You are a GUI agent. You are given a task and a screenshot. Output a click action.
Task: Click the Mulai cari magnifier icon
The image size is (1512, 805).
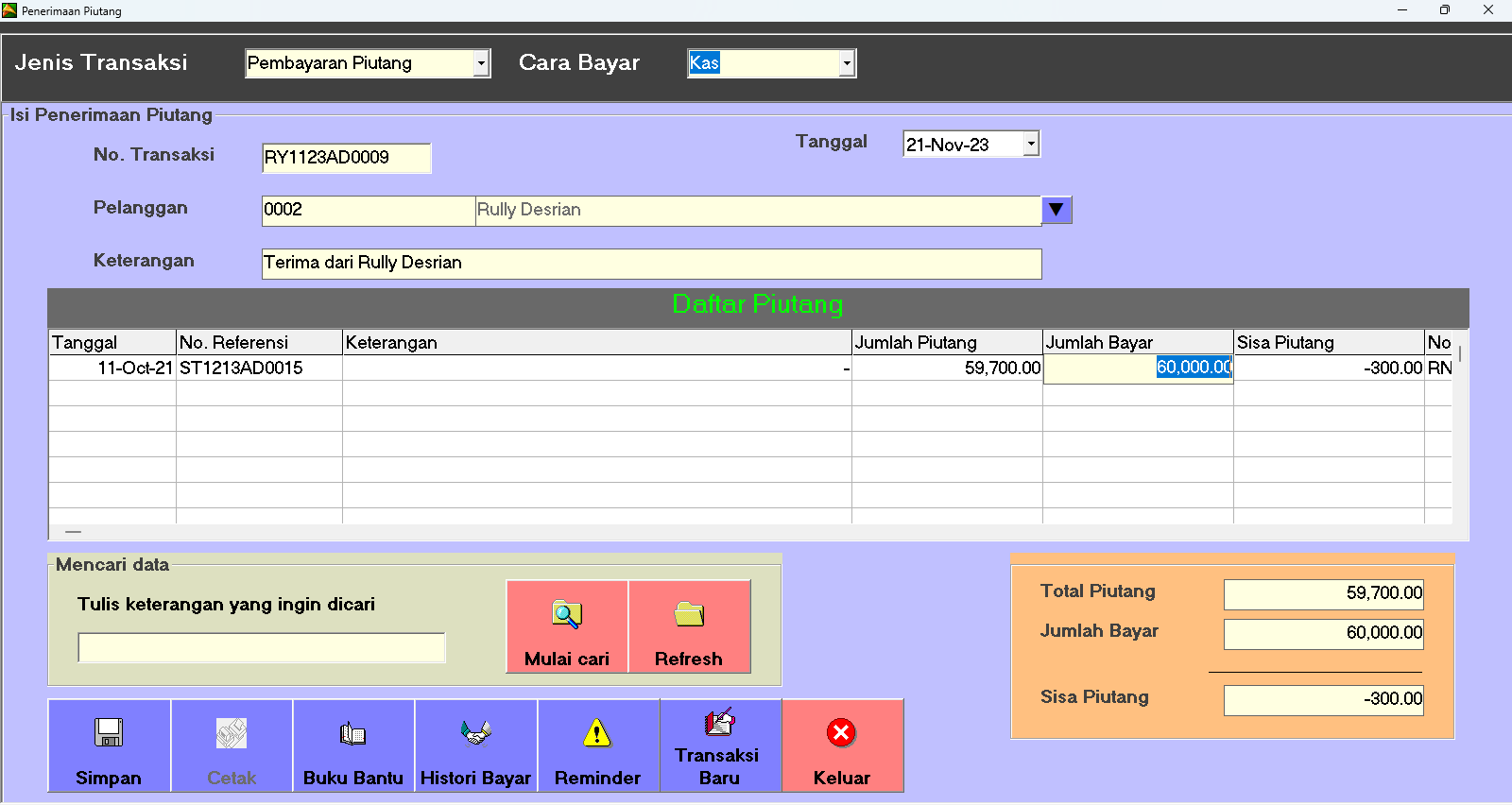tap(566, 615)
